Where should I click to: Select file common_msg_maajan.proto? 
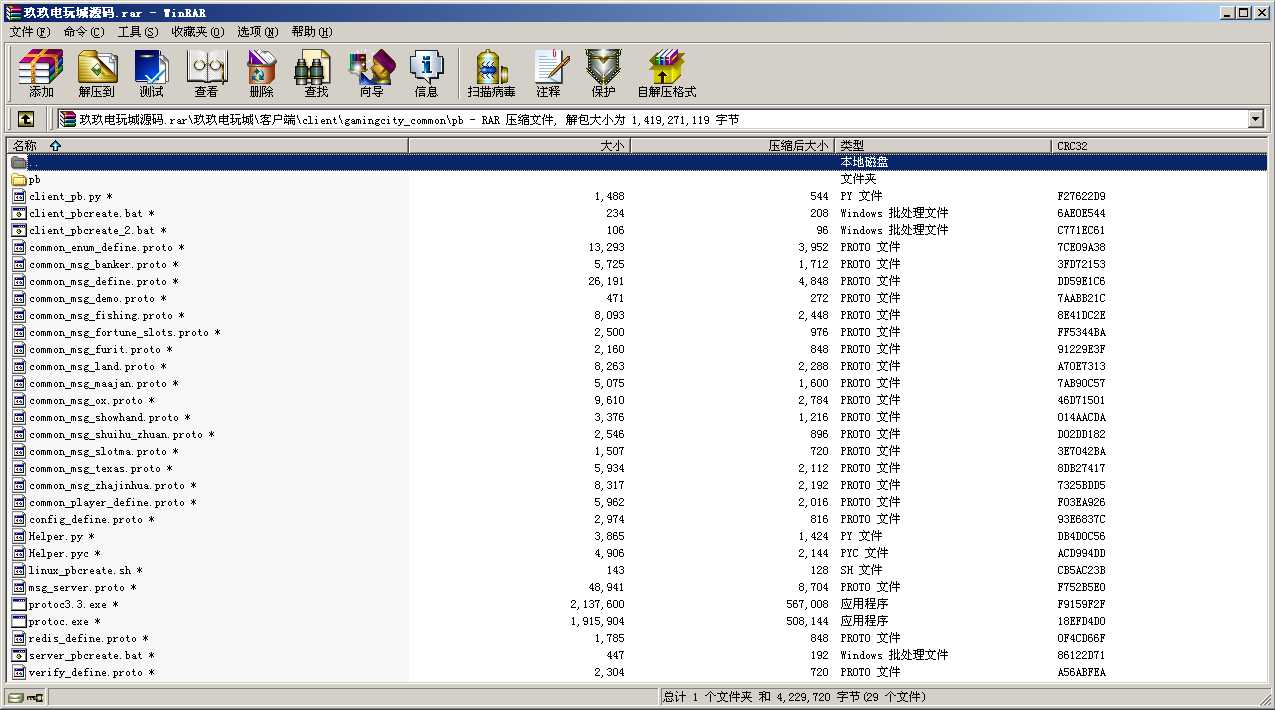coord(103,384)
